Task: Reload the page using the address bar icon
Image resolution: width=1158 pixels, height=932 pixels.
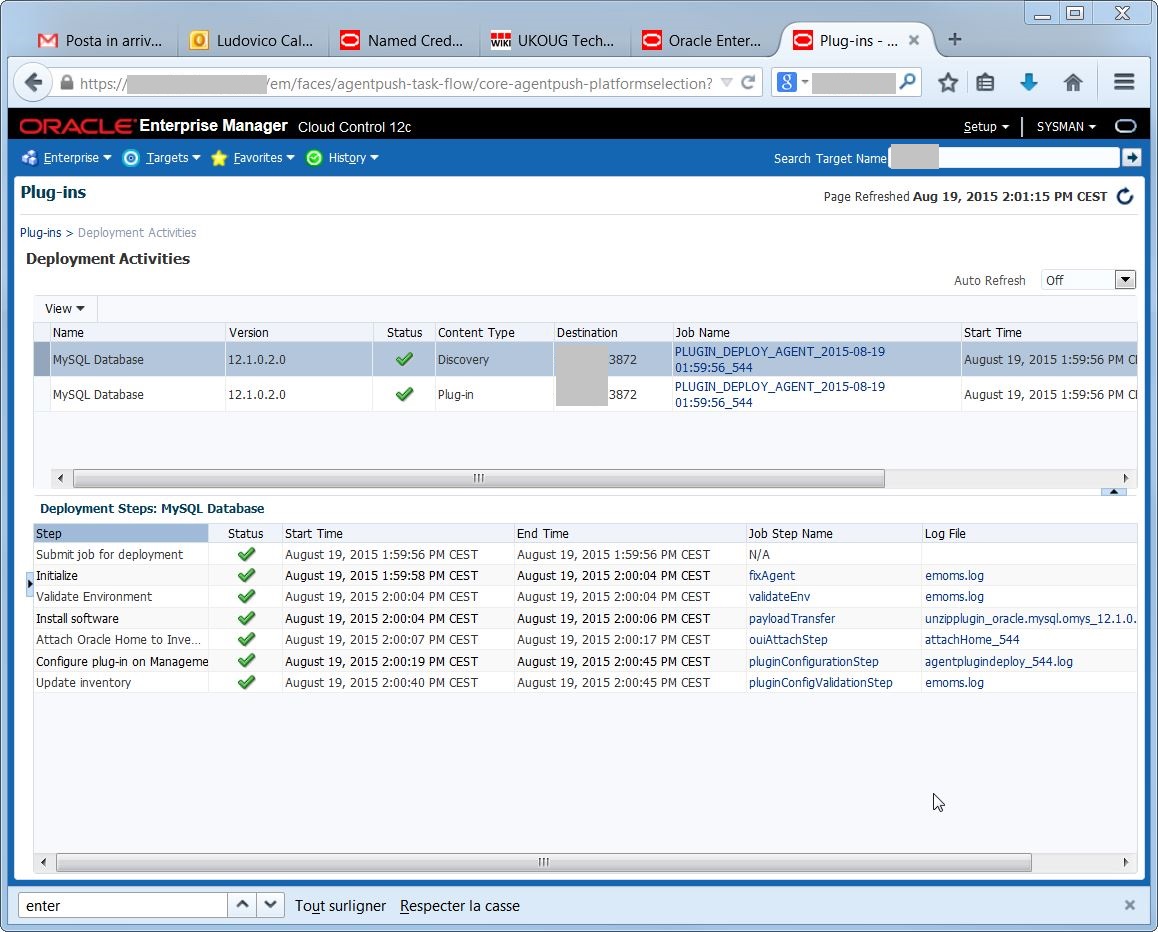Action: tap(748, 82)
